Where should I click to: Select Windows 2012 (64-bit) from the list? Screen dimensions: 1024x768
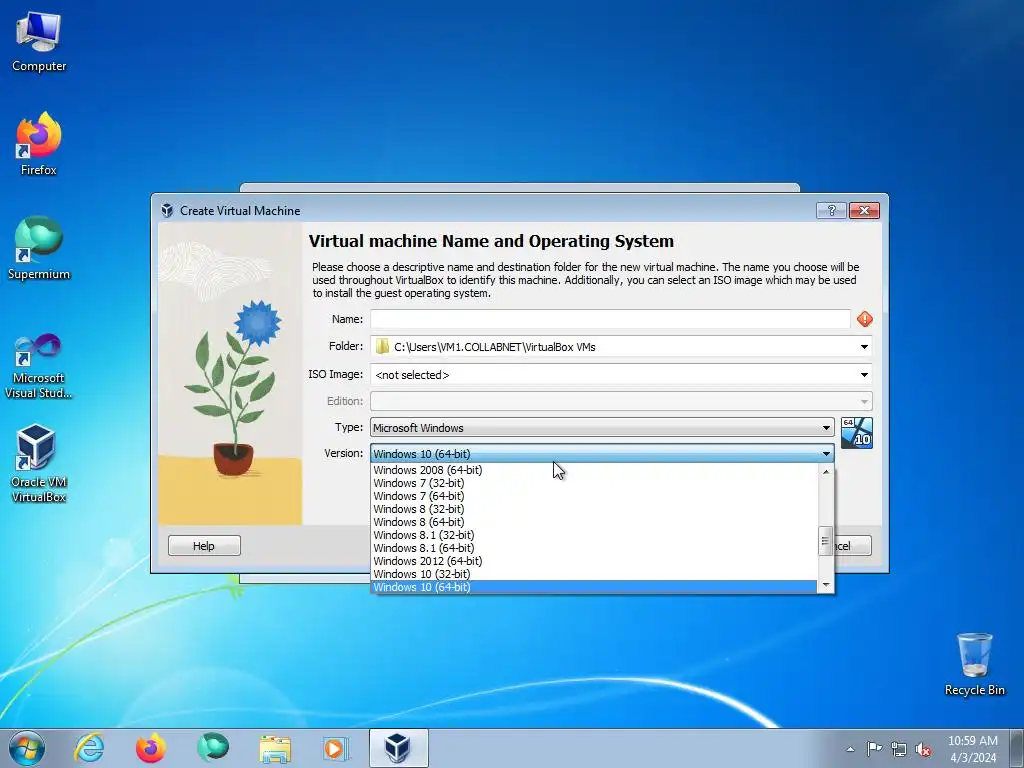tap(594, 561)
